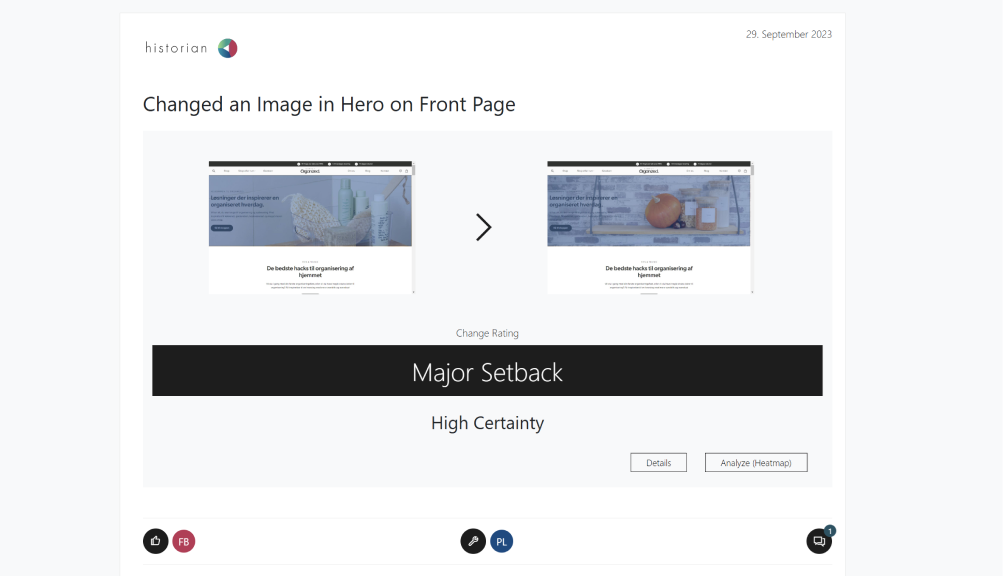Screen dimensions: 1003x576
Task: Click 'De bedste hacks' heading in after screenshot
Action: pyautogui.click(x=649, y=271)
